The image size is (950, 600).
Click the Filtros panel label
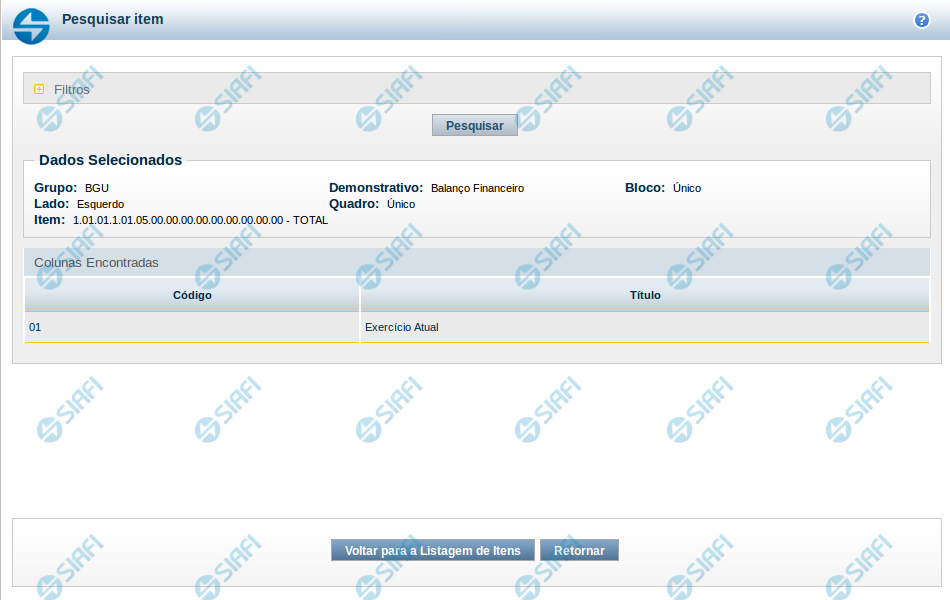click(x=72, y=89)
